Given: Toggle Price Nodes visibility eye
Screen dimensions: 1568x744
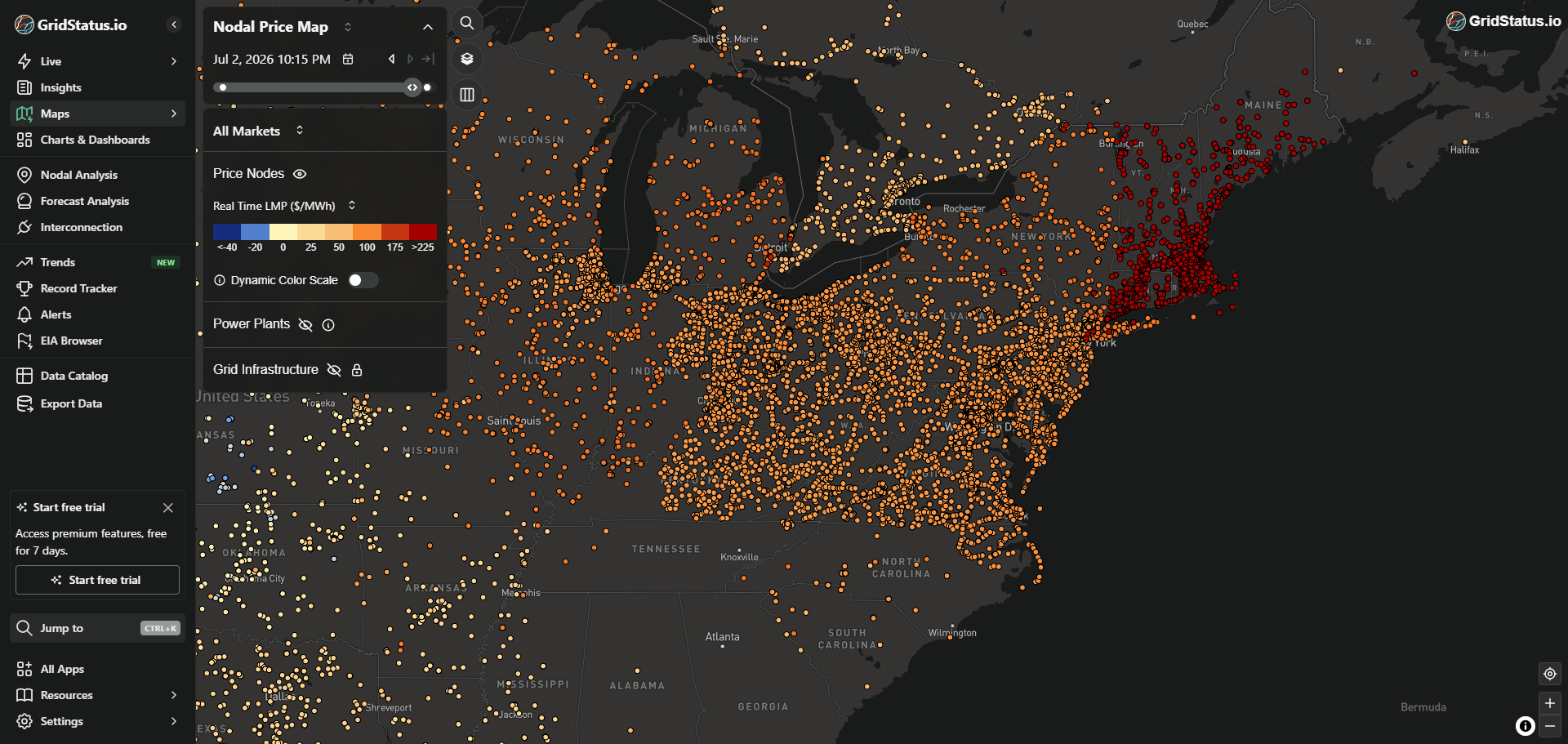Looking at the screenshot, I should point(300,174).
